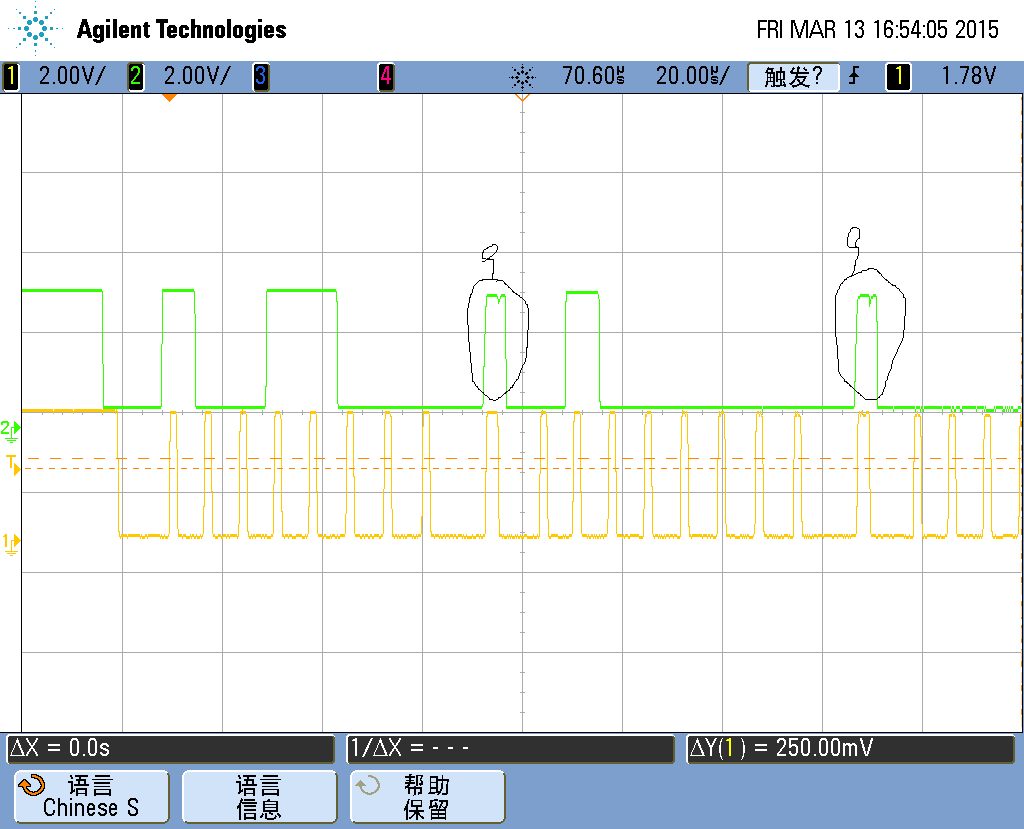This screenshot has width=1024, height=829.
Task: Click the ΔX = 0.0s cursor readout
Action: 170,749
